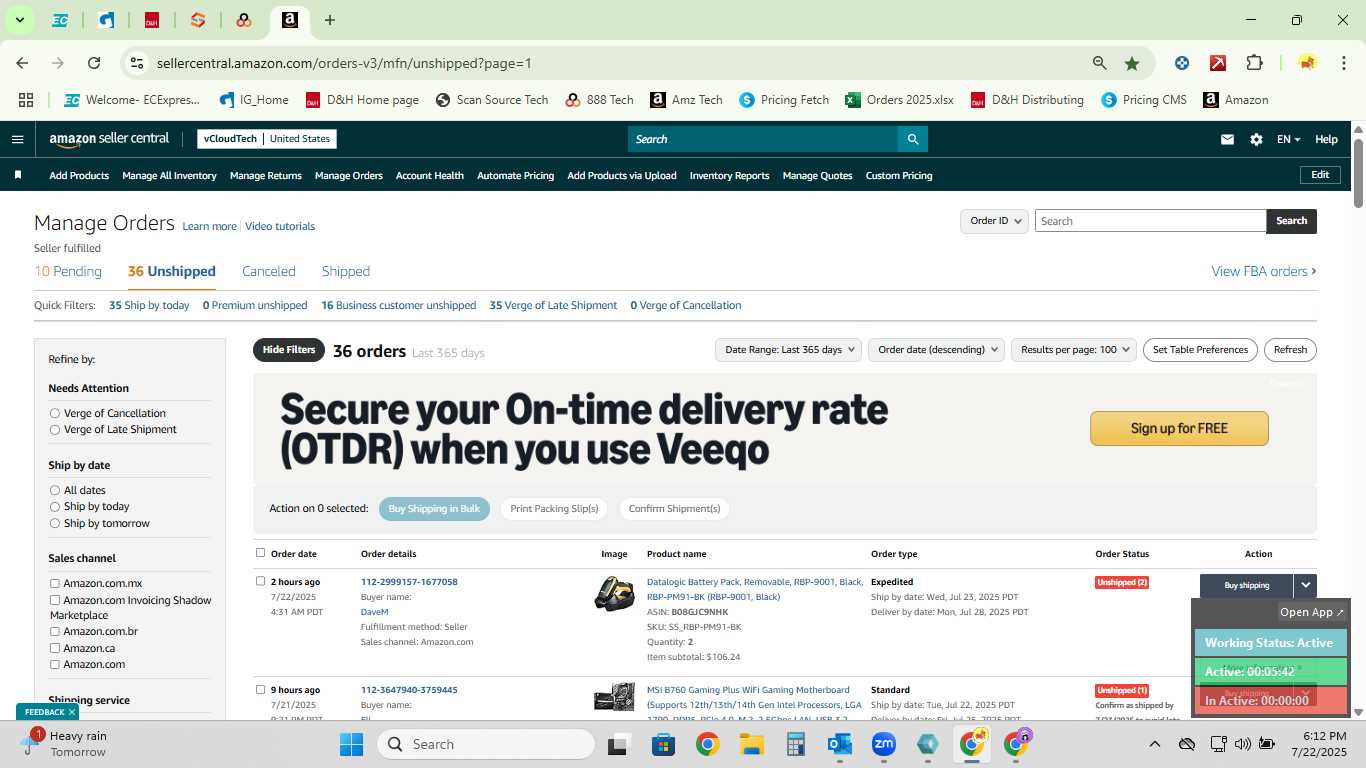Click the Seller Central top search field

[763, 139]
